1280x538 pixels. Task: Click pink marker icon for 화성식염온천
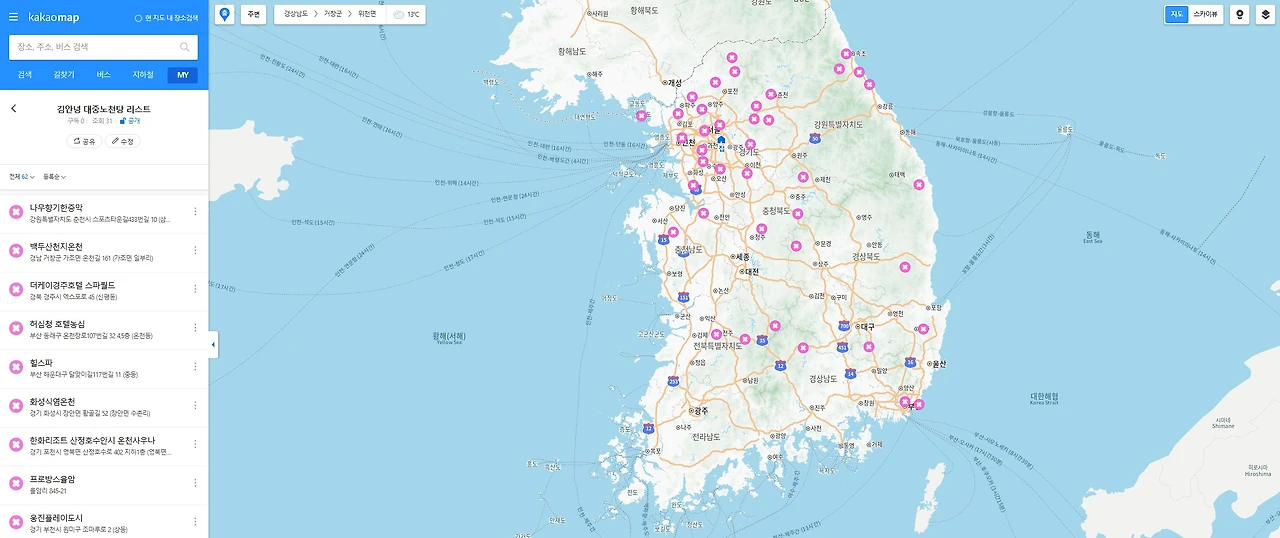16,406
